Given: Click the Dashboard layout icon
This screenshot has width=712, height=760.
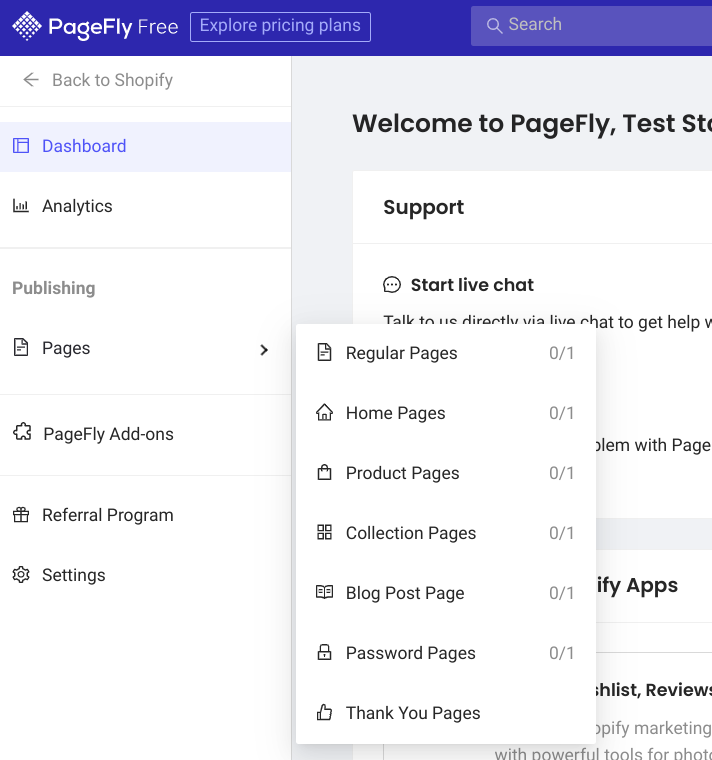Looking at the screenshot, I should point(21,146).
